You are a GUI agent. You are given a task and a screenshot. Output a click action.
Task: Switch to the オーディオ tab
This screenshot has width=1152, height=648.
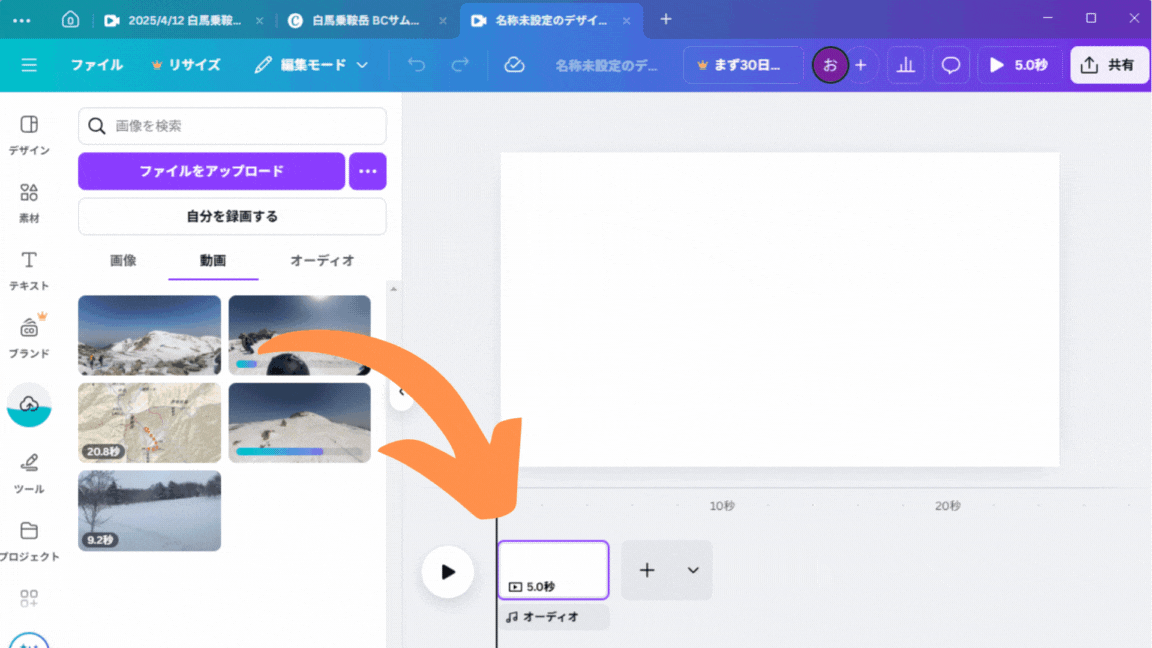322,260
